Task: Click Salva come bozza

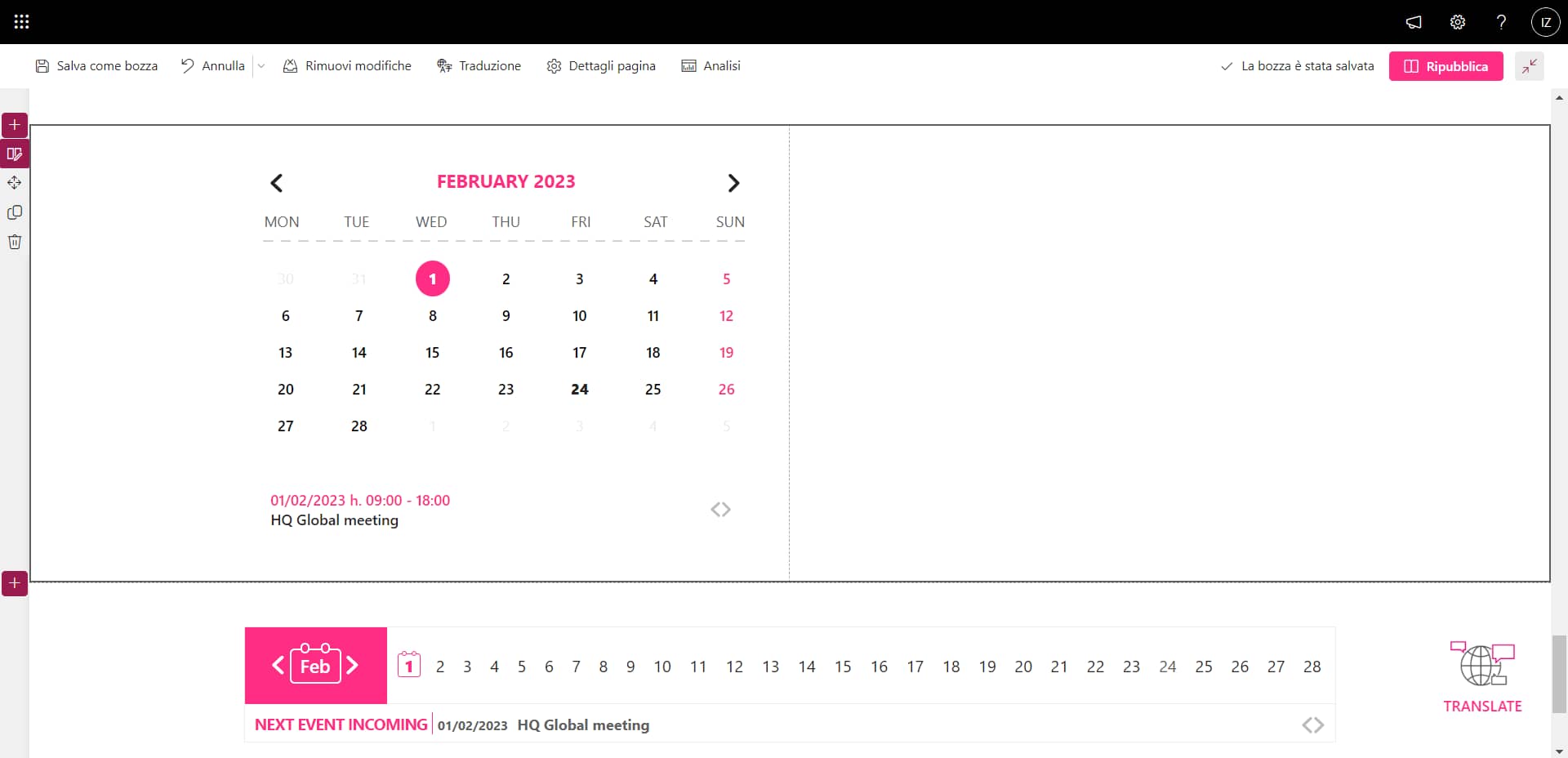Action: coord(96,66)
